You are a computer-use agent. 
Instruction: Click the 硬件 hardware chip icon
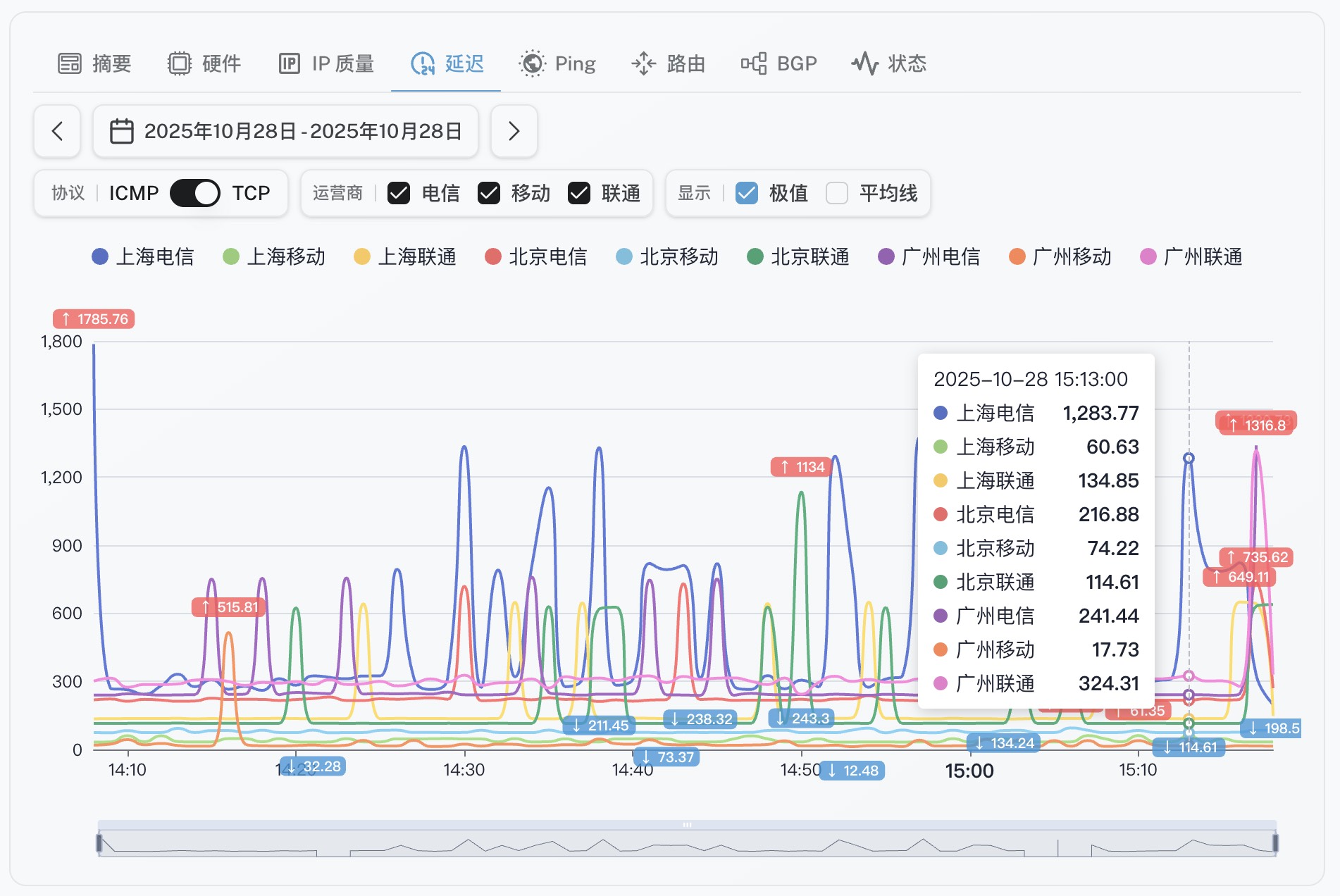coord(179,63)
